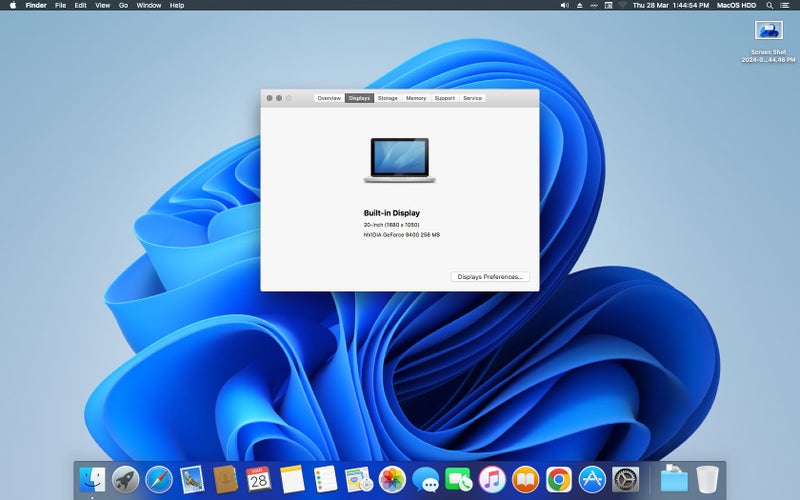Select the Screen Shot desktop file
Screen dimensions: 800x500
(768, 42)
